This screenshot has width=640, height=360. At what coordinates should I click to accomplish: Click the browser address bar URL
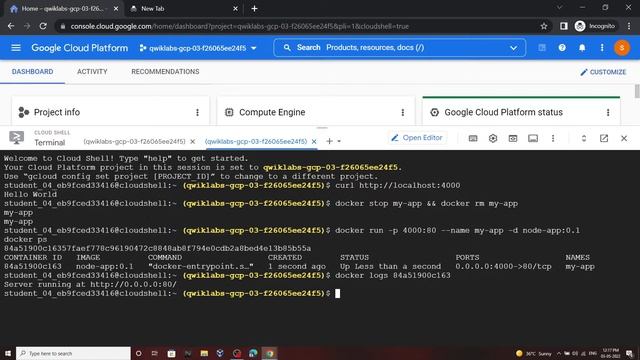click(239, 27)
